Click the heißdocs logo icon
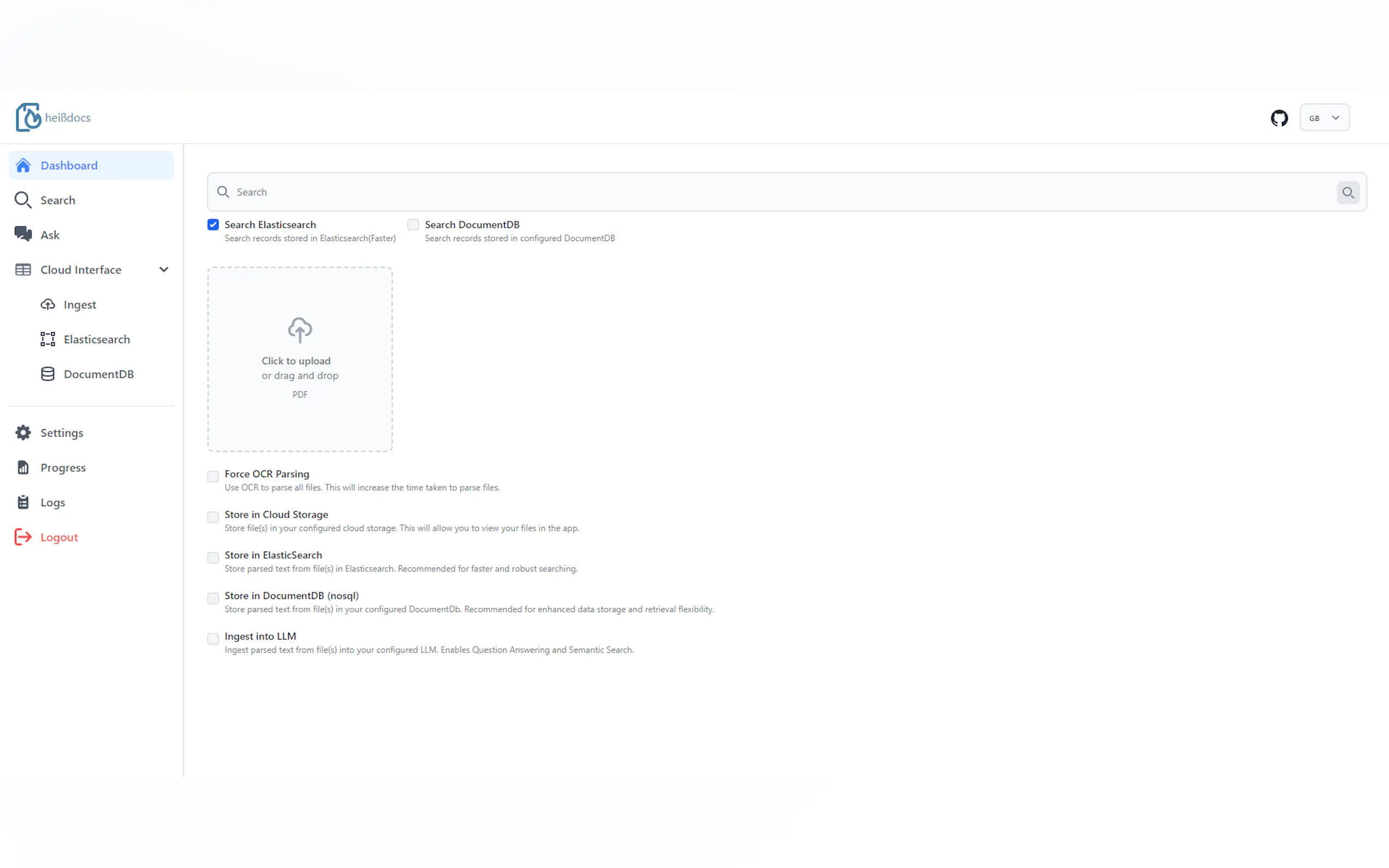1389x868 pixels. pyautogui.click(x=28, y=118)
